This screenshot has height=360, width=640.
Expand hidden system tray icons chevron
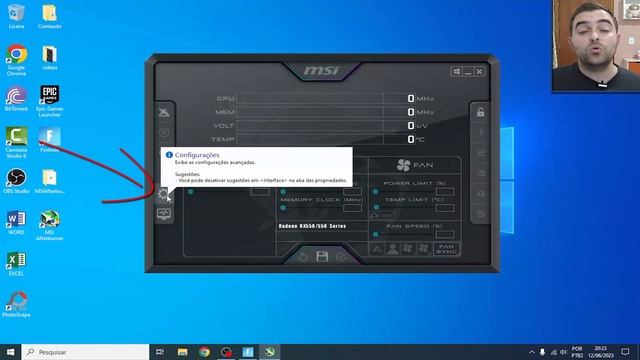pyautogui.click(x=531, y=352)
